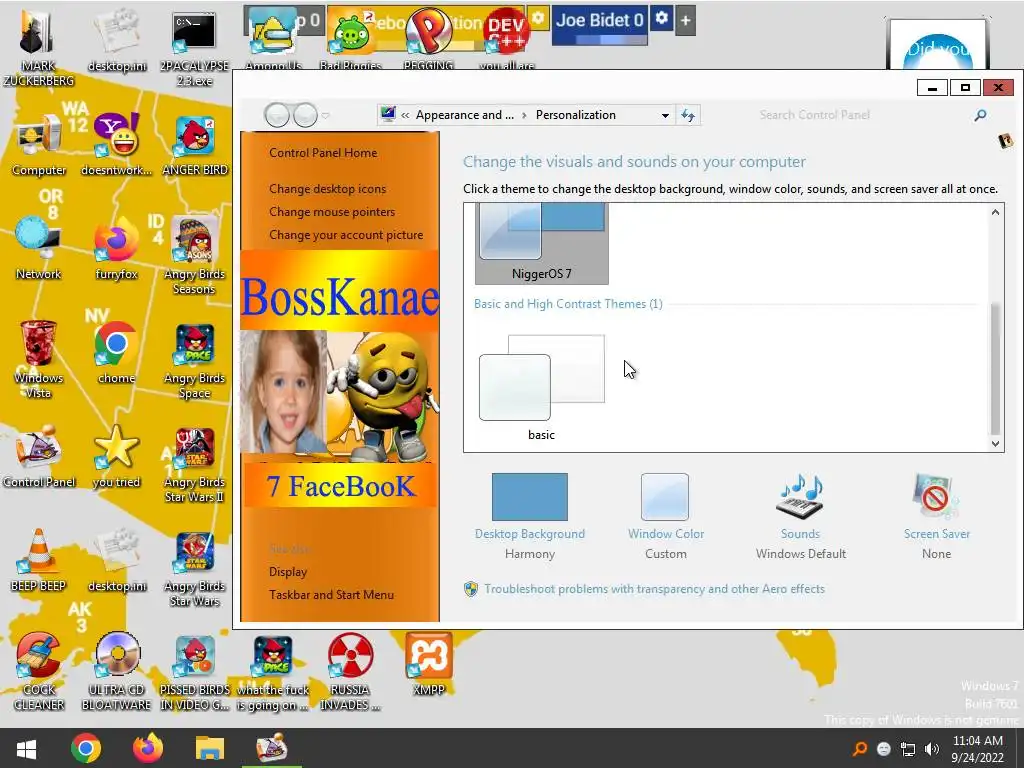This screenshot has width=1024, height=768.
Task: Select the XMPP desktop icon
Action: tap(428, 664)
